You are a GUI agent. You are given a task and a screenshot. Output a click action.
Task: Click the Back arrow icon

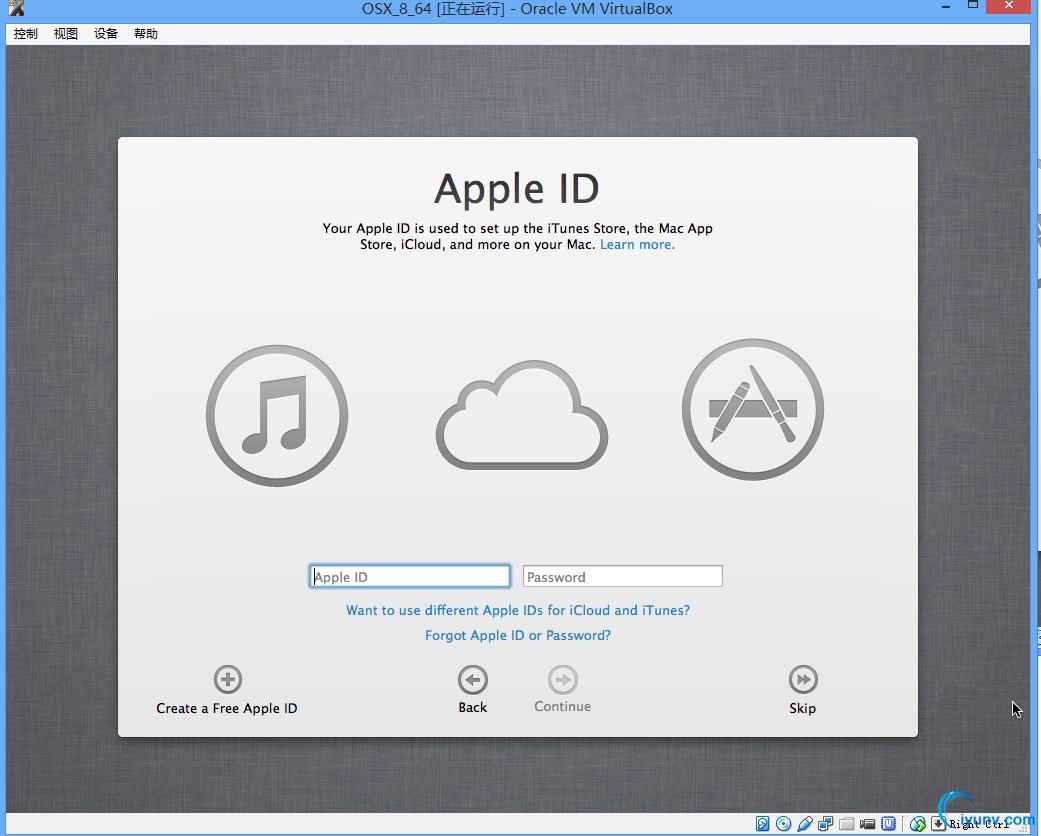[x=472, y=680]
